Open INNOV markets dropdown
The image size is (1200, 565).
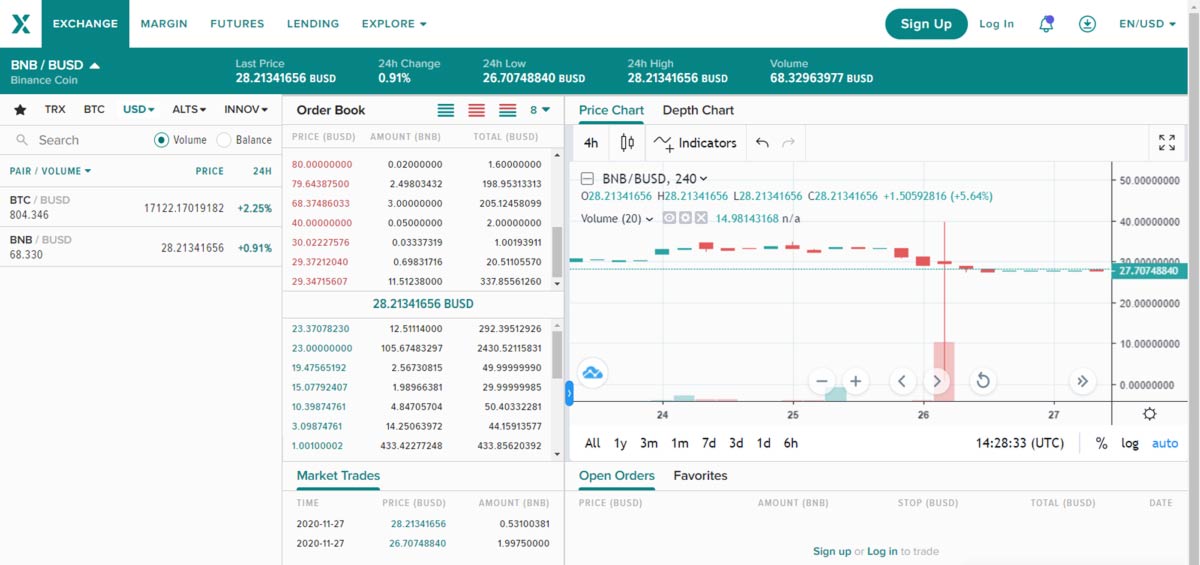(246, 109)
